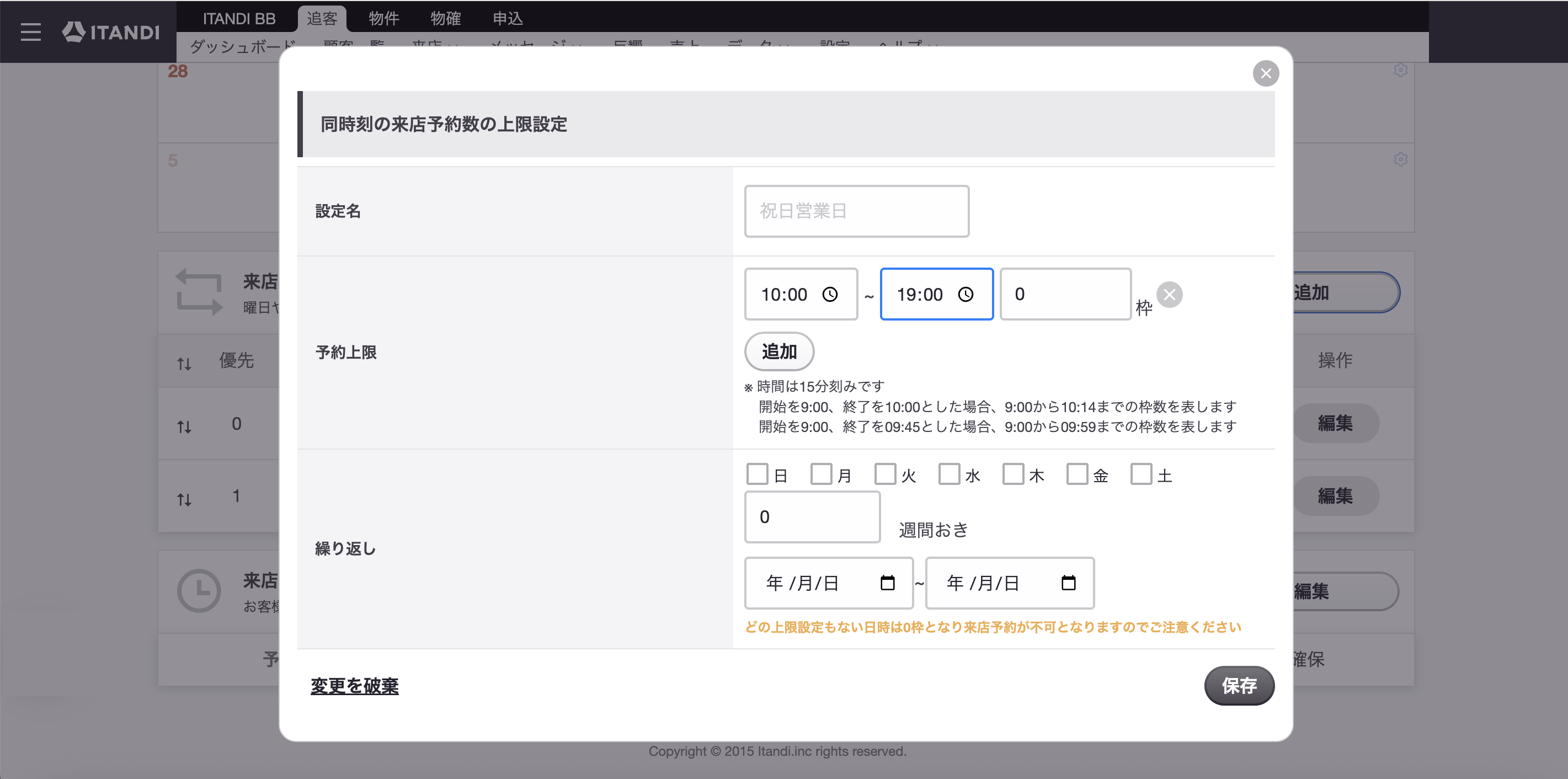Check the 金 (Friday) checkbox
This screenshot has width=1568, height=779.
pos(1077,474)
